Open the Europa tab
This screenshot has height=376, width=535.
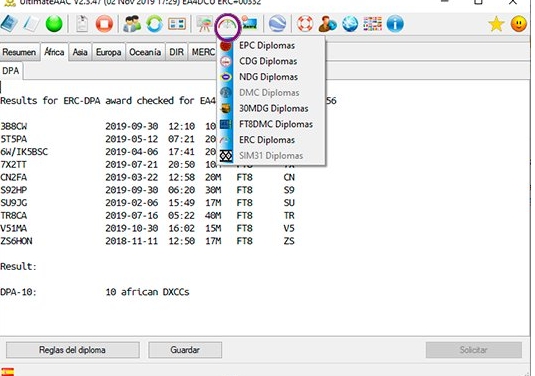coord(109,52)
